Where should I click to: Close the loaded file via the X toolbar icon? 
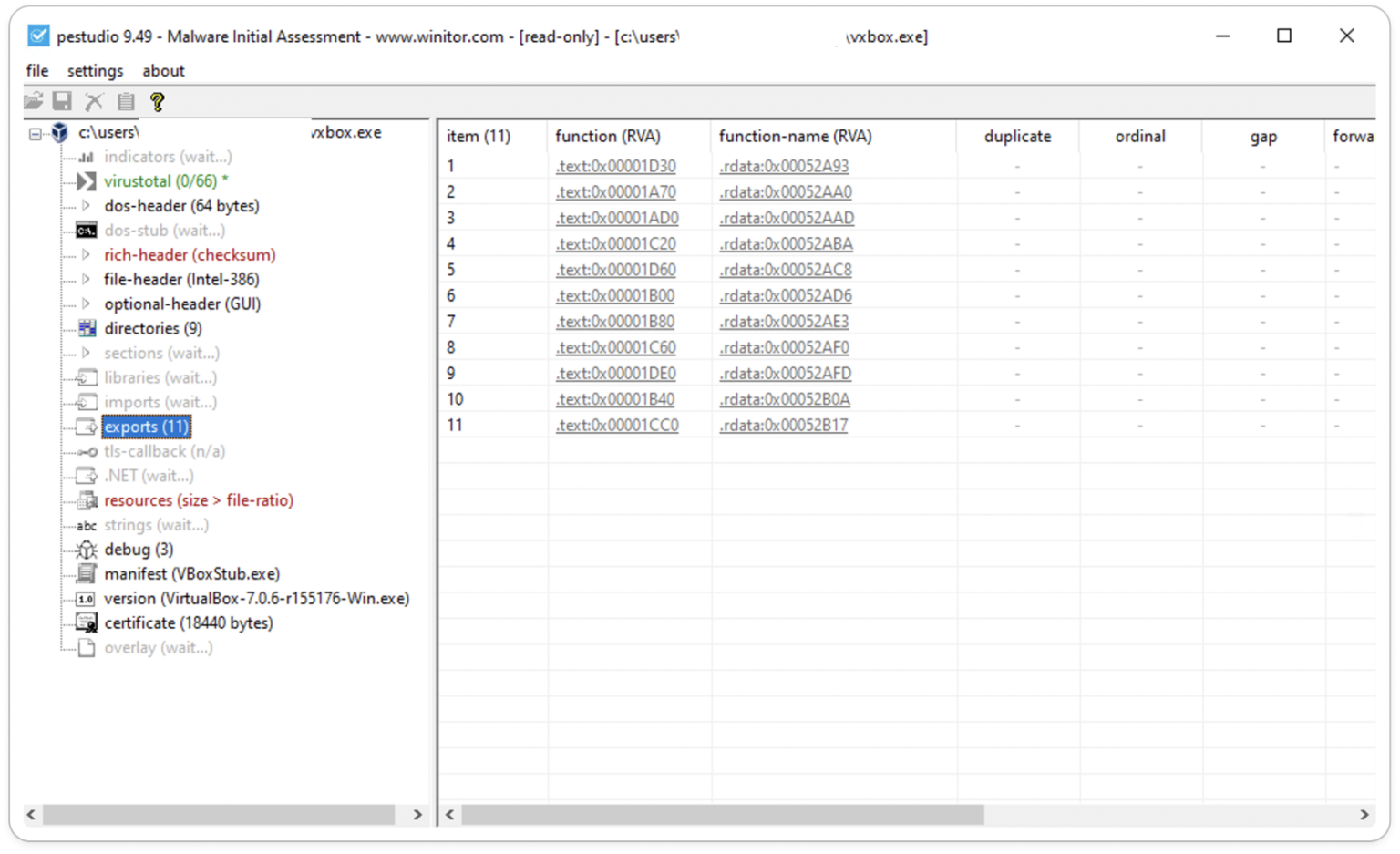pyautogui.click(x=94, y=101)
